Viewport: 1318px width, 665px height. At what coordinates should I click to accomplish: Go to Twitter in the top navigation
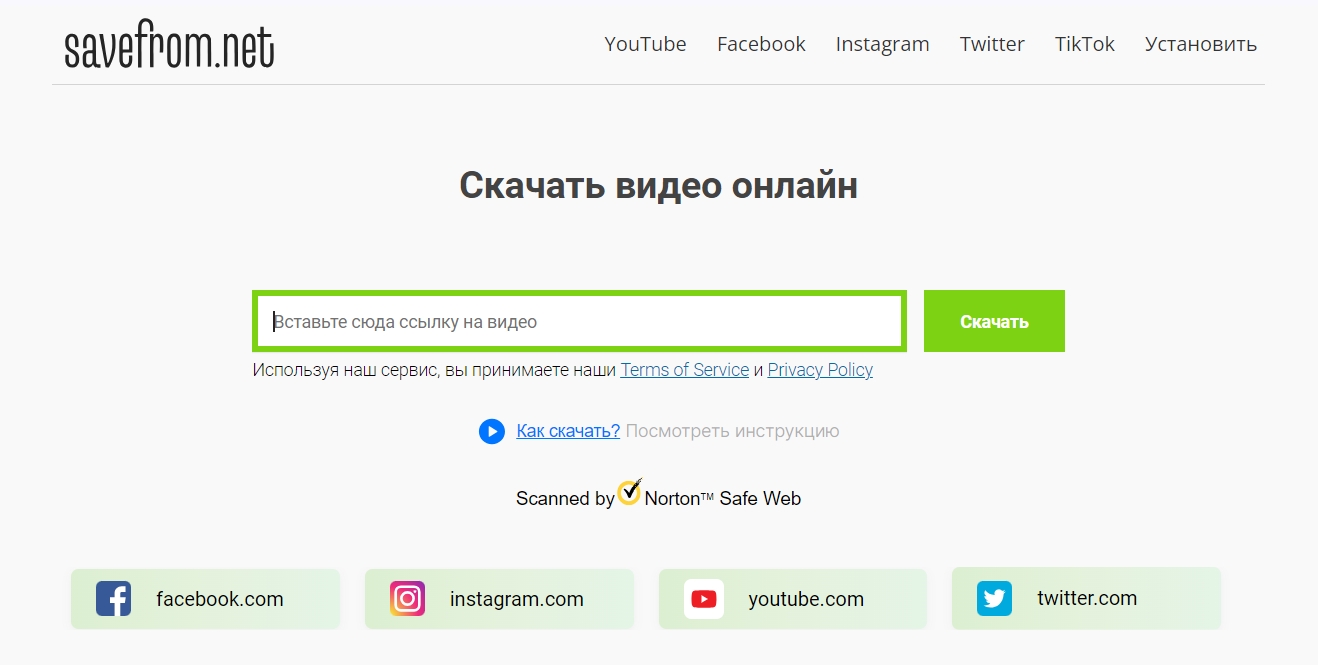pos(992,44)
